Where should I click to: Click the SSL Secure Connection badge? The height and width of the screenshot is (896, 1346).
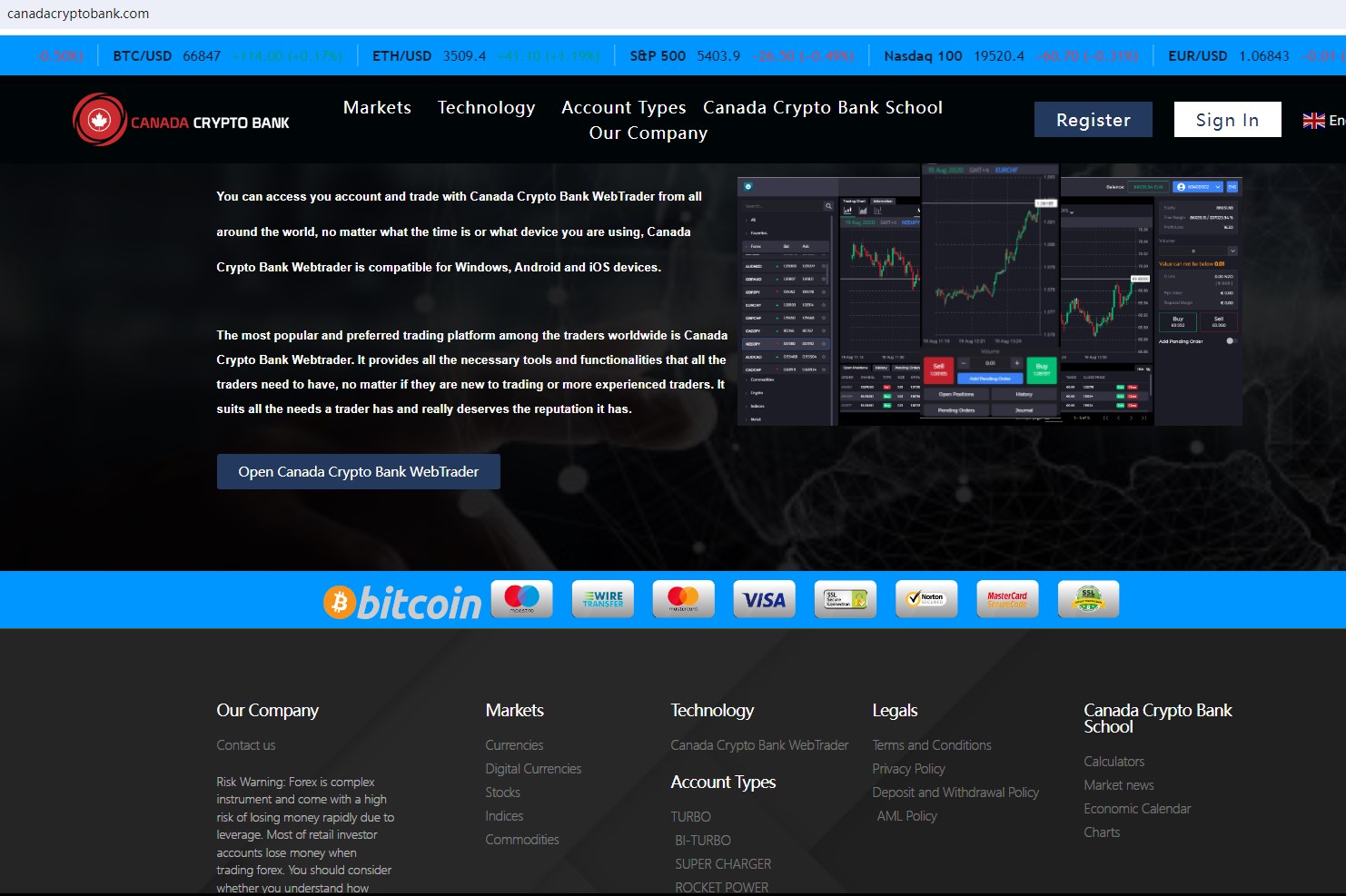(x=846, y=599)
